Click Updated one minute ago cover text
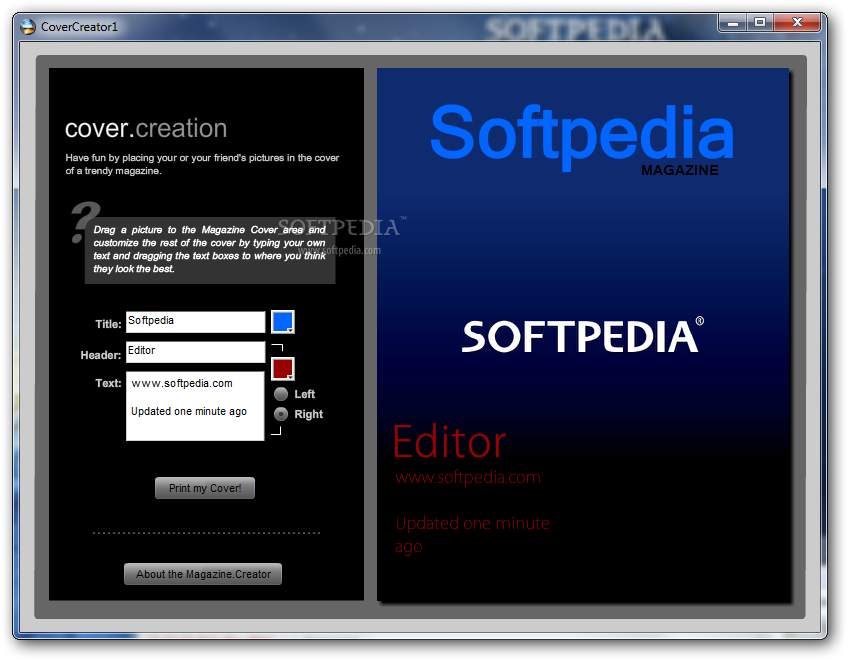 point(472,534)
